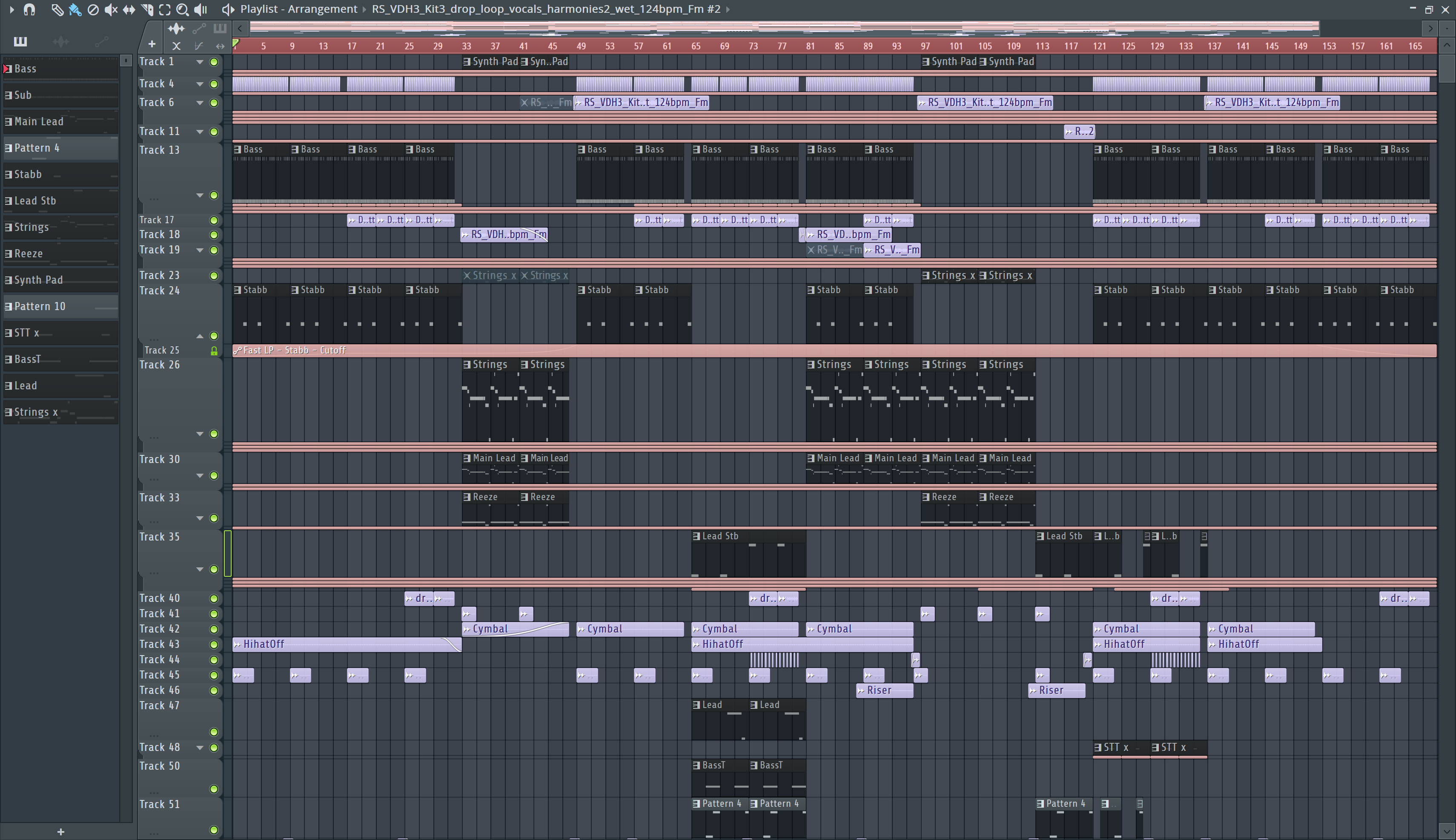Click the curve icon in the header
The image size is (1456, 840).
pos(198,46)
